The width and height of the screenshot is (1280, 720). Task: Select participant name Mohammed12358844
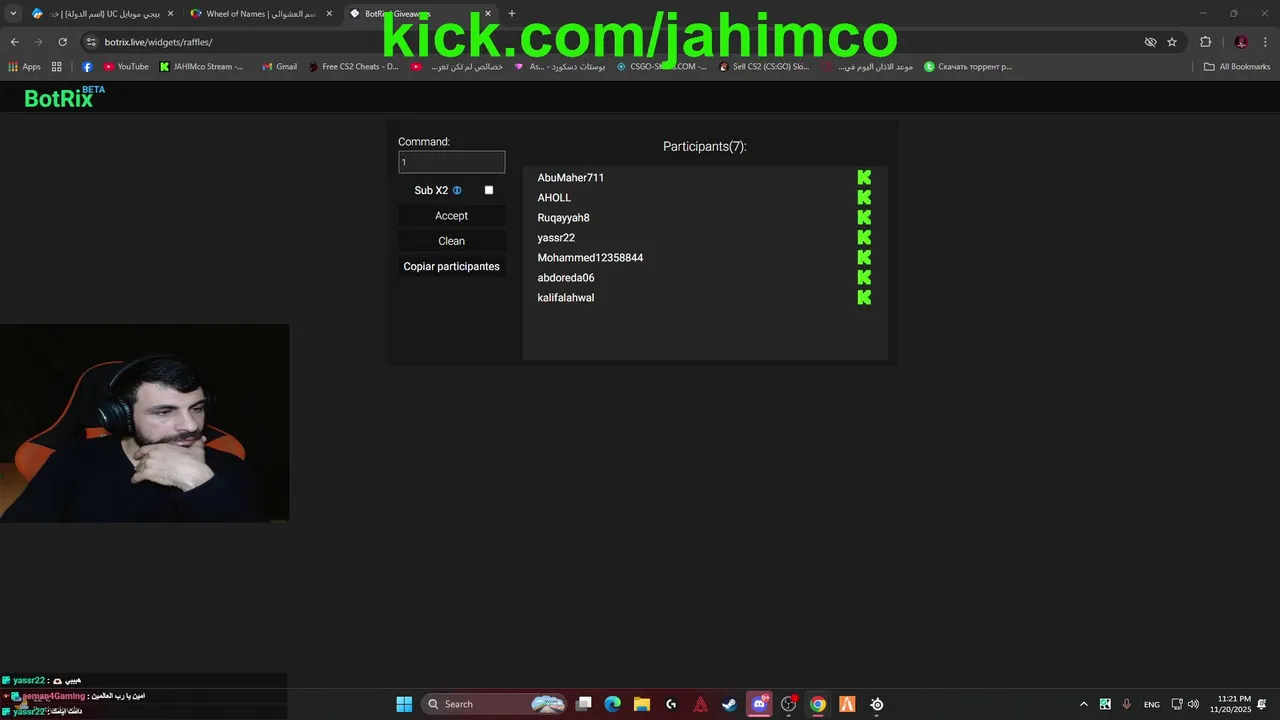590,258
